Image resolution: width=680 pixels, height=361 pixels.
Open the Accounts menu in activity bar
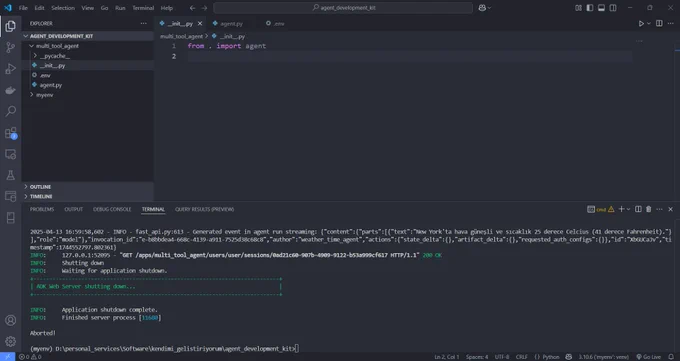pos(10,320)
